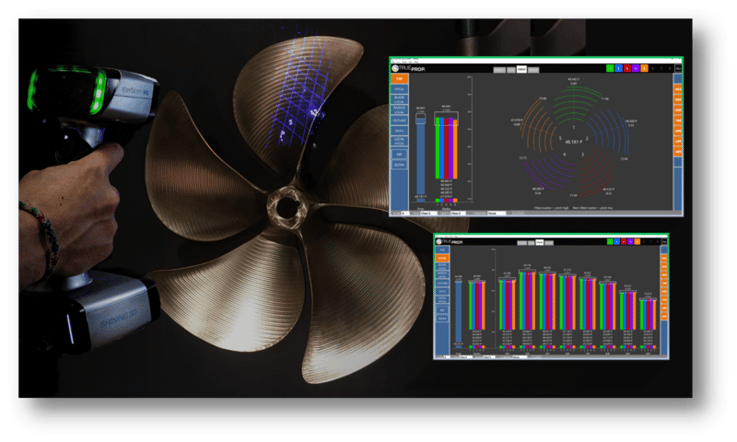The image size is (737, 442).
Task: Click the blue Prop pitch bar in radial window
Action: pos(421,158)
